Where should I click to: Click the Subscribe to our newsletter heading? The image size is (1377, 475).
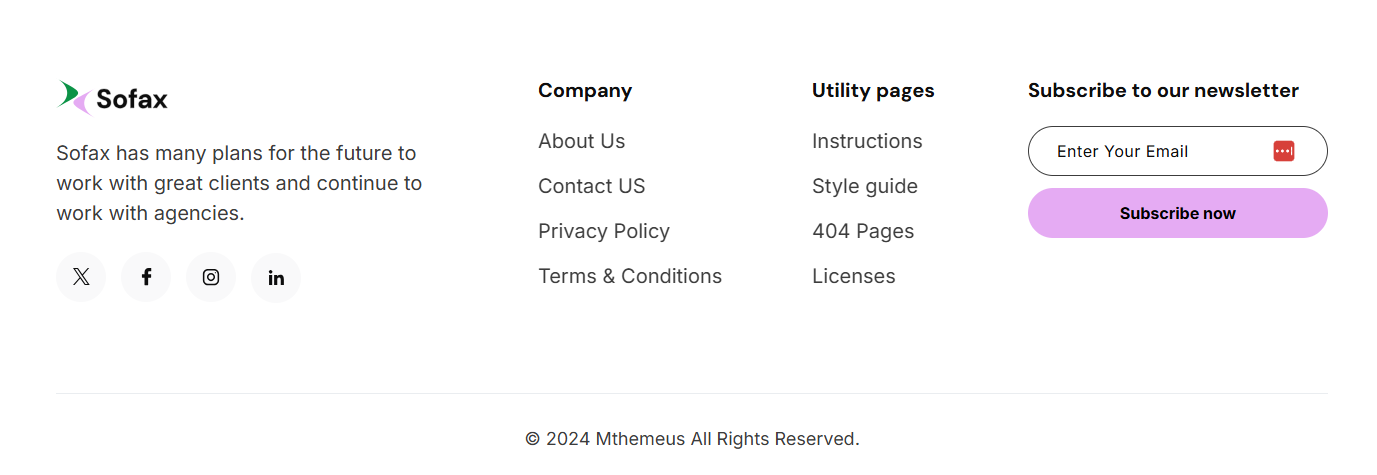click(1162, 90)
